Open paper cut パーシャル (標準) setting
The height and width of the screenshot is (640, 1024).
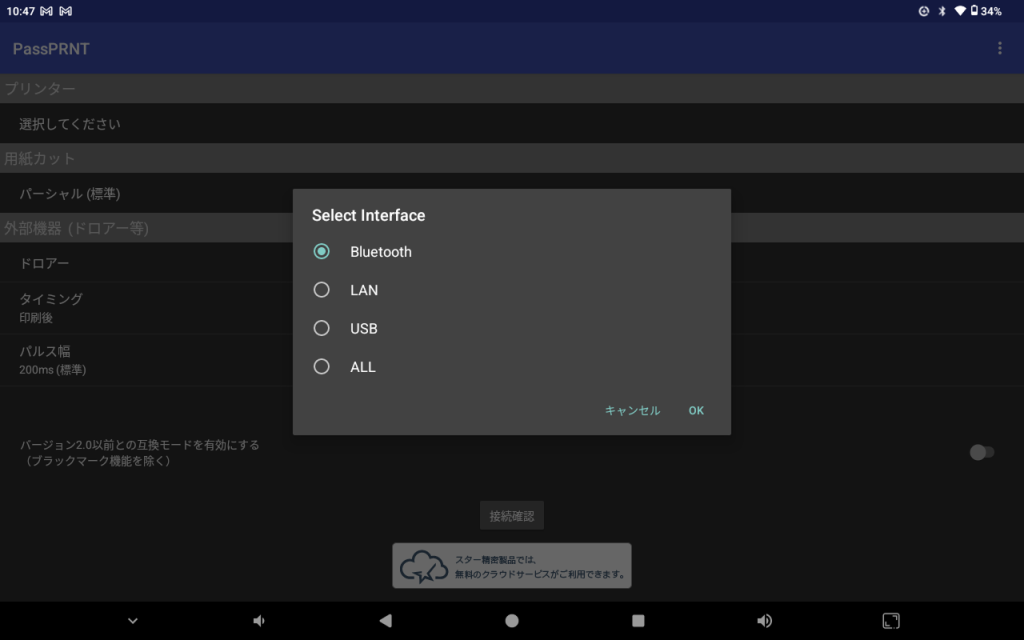70,193
